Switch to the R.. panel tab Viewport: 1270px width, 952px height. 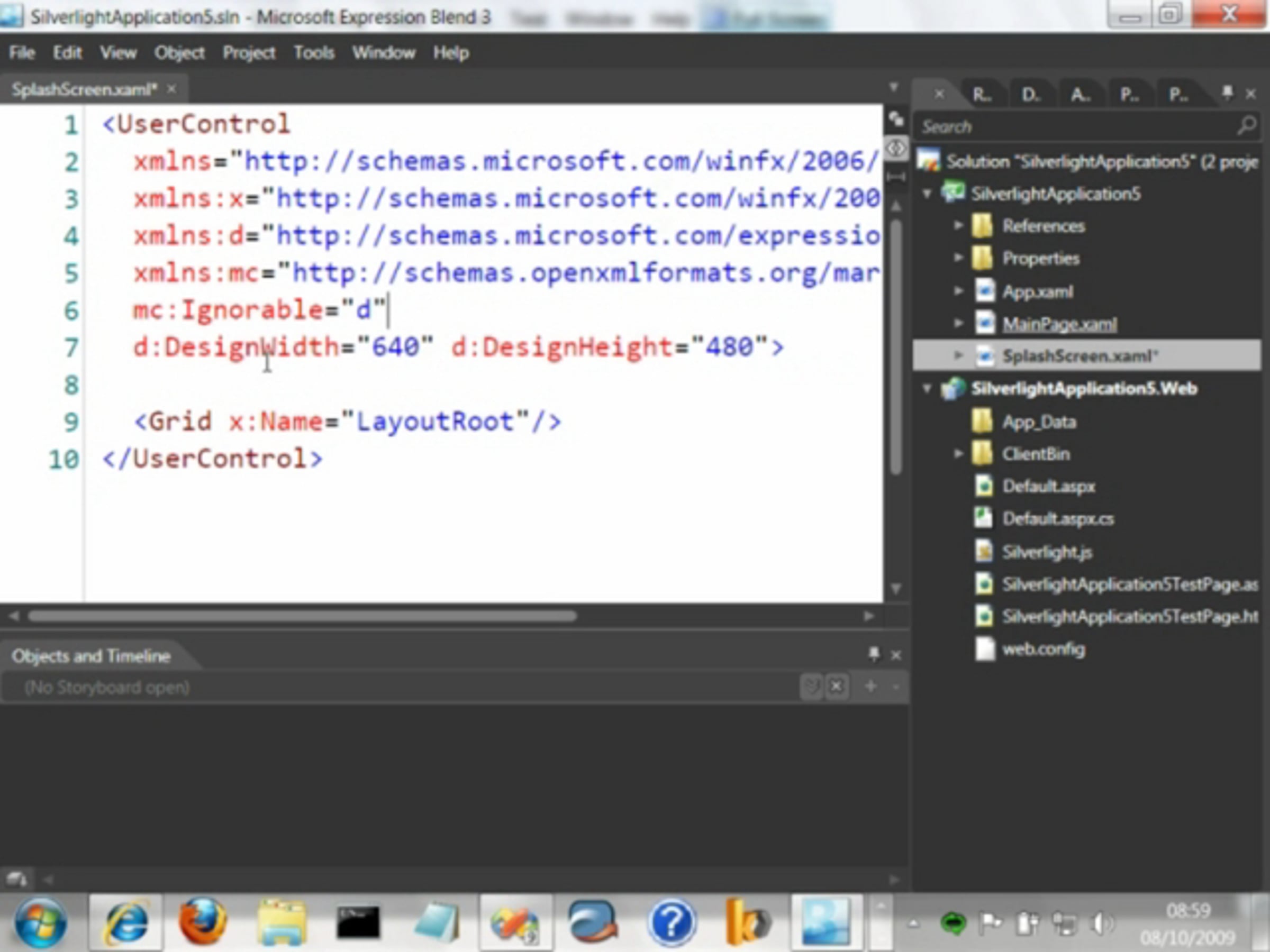coord(981,94)
